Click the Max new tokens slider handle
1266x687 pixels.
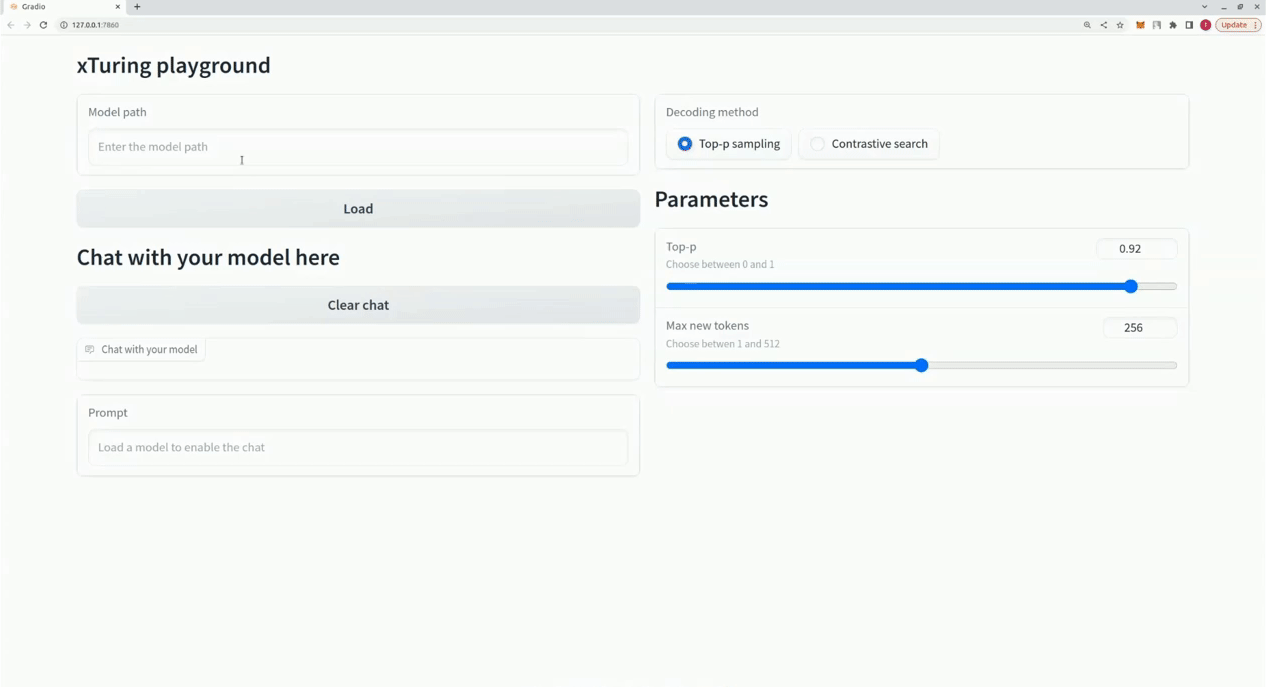coord(922,365)
